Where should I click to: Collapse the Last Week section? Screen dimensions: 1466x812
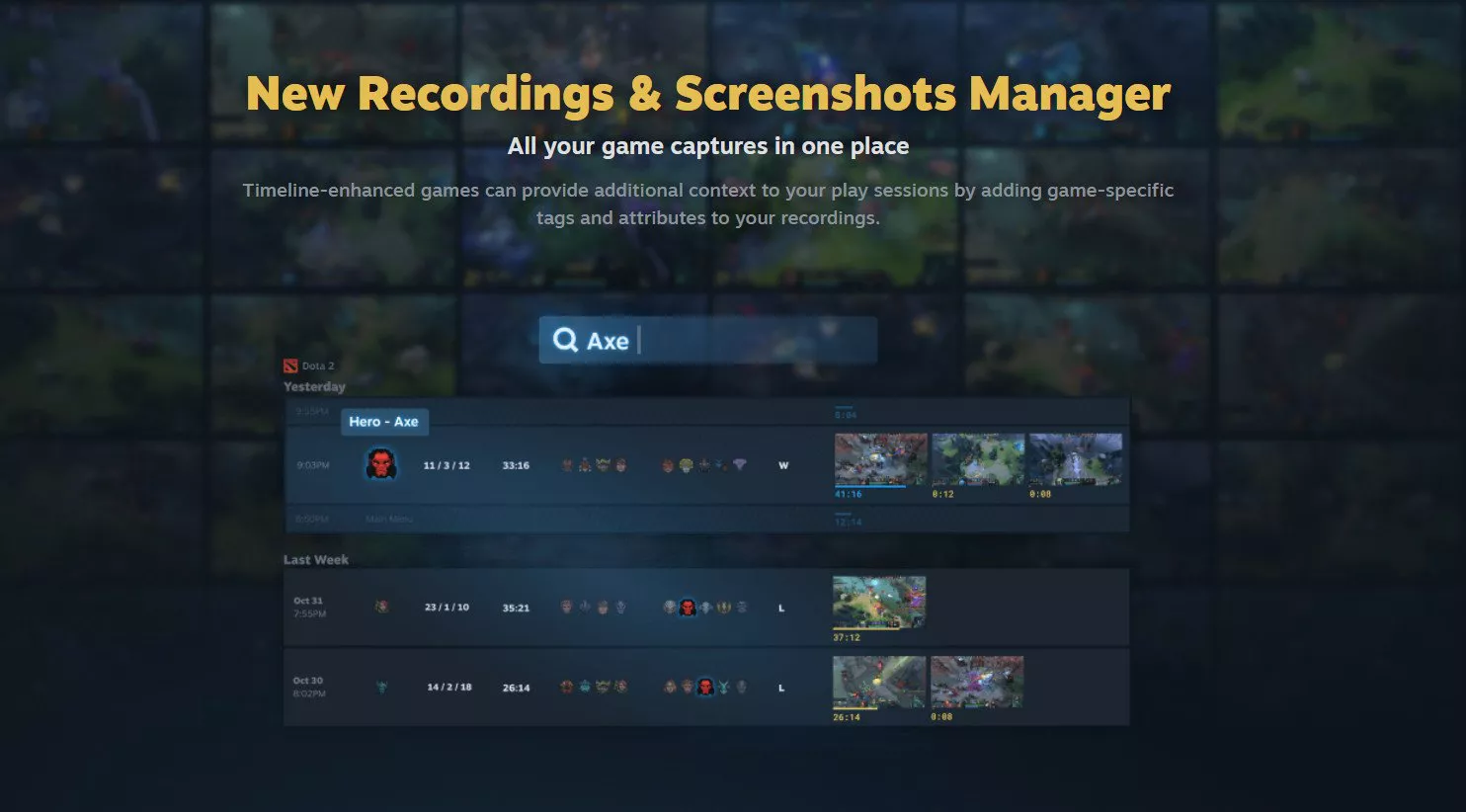(316, 559)
